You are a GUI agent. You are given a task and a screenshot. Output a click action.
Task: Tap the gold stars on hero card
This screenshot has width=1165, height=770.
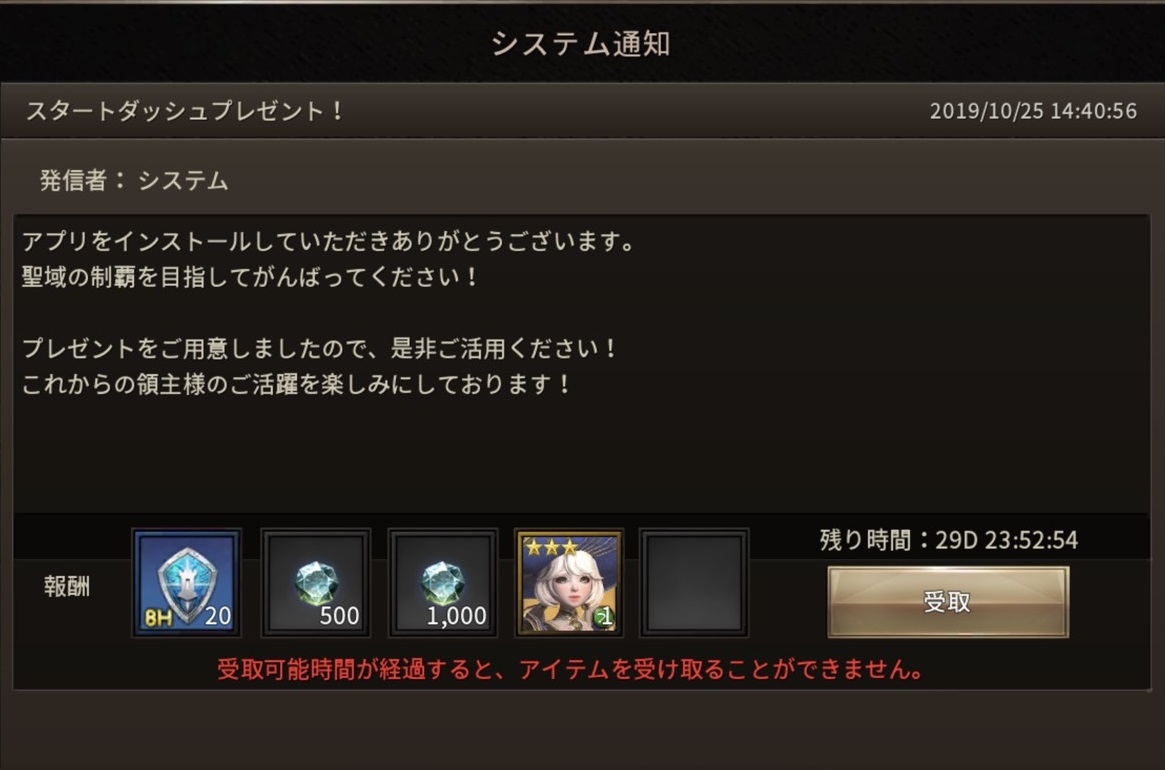click(551, 548)
